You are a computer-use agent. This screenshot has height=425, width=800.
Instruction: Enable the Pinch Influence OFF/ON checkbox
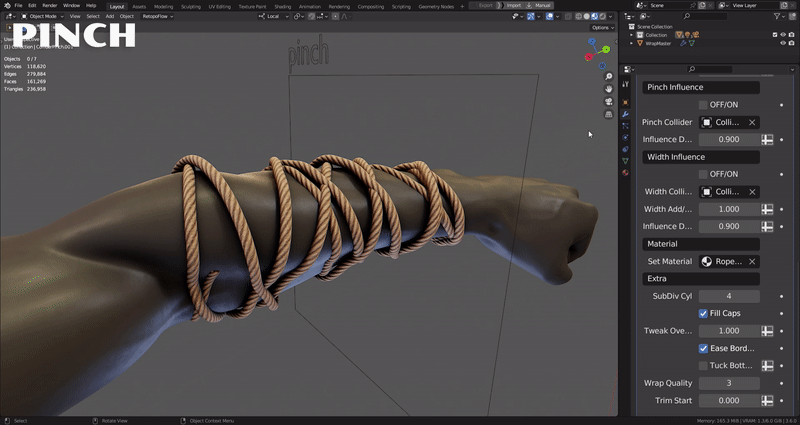click(703, 105)
